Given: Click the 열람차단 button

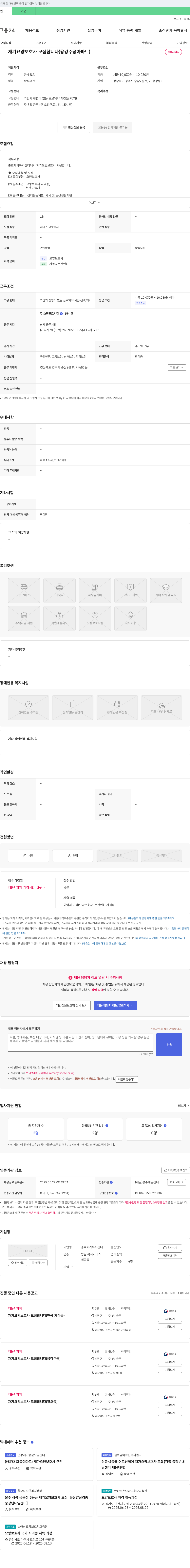Looking at the screenshot, I should (x=38, y=1262).
